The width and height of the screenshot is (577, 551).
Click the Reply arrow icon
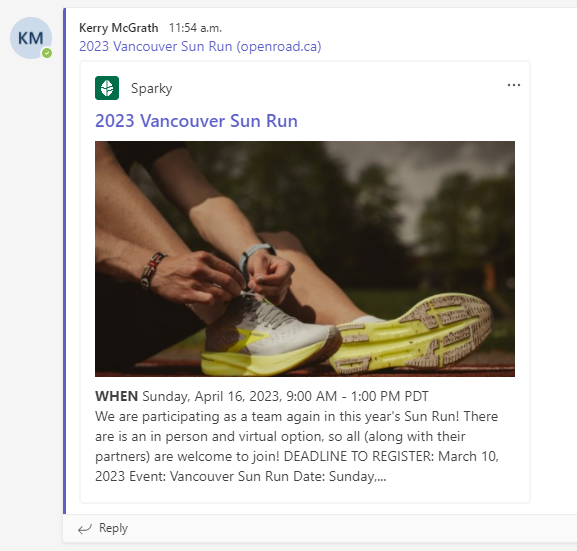(x=85, y=529)
